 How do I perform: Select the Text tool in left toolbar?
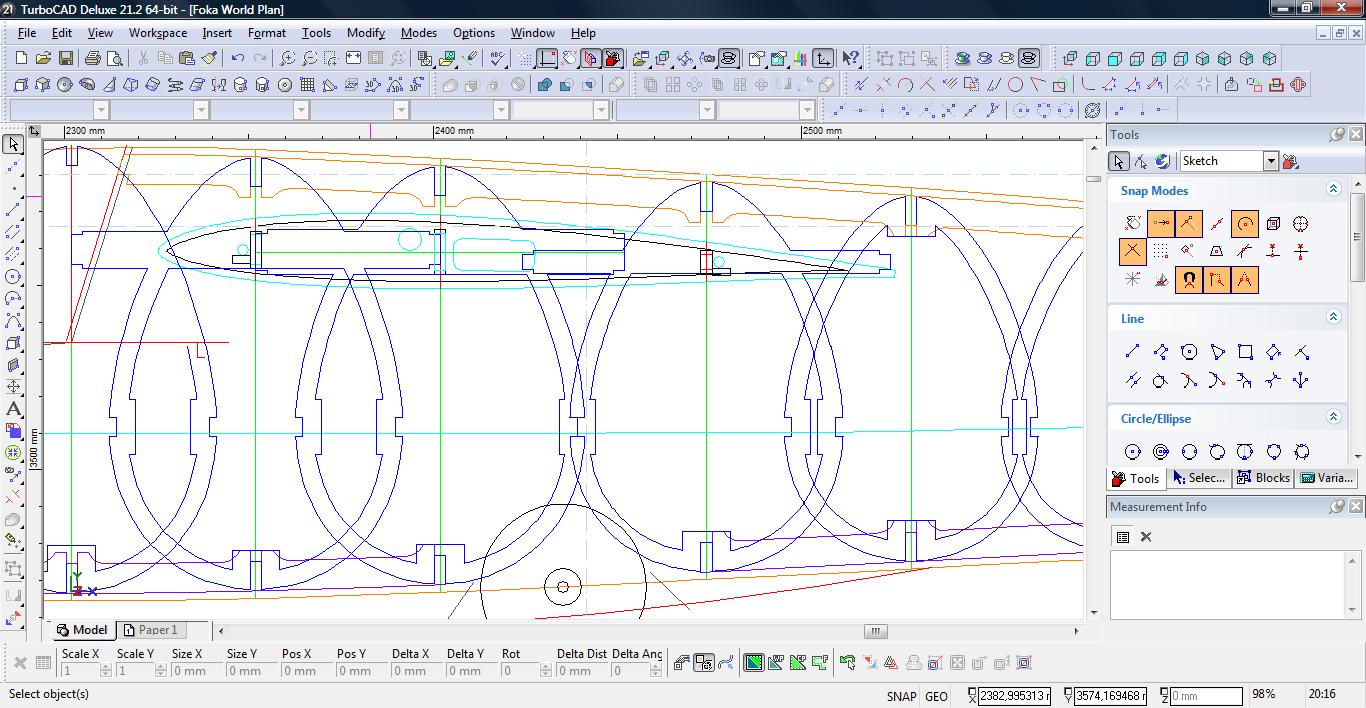tap(13, 409)
